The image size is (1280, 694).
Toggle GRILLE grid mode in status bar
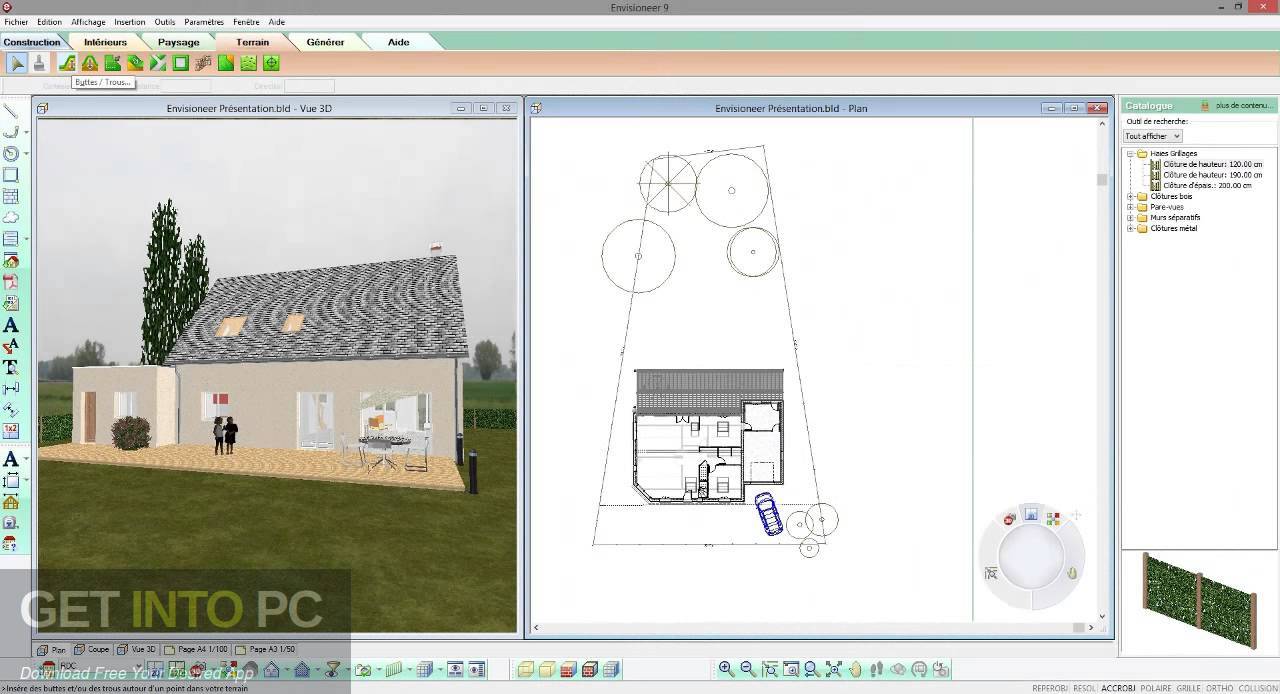[x=1189, y=688]
